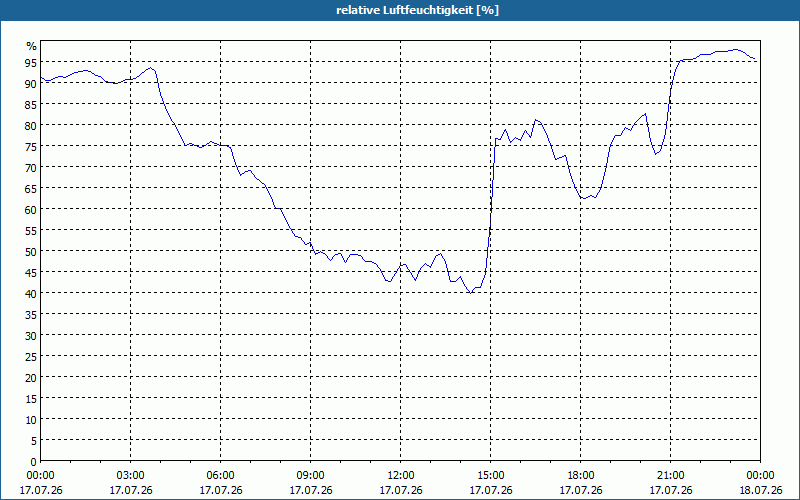Click the "17.07.26" date under 12:00
Screen dimensions: 800x500
pyautogui.click(x=401, y=490)
